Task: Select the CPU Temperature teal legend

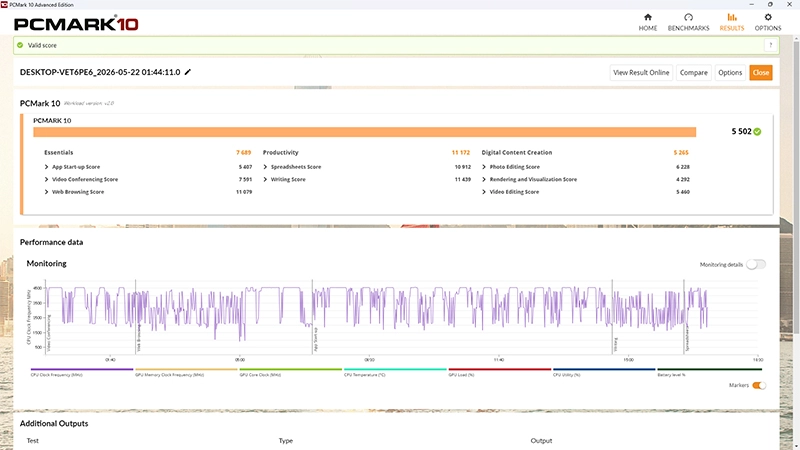Action: pos(395,372)
